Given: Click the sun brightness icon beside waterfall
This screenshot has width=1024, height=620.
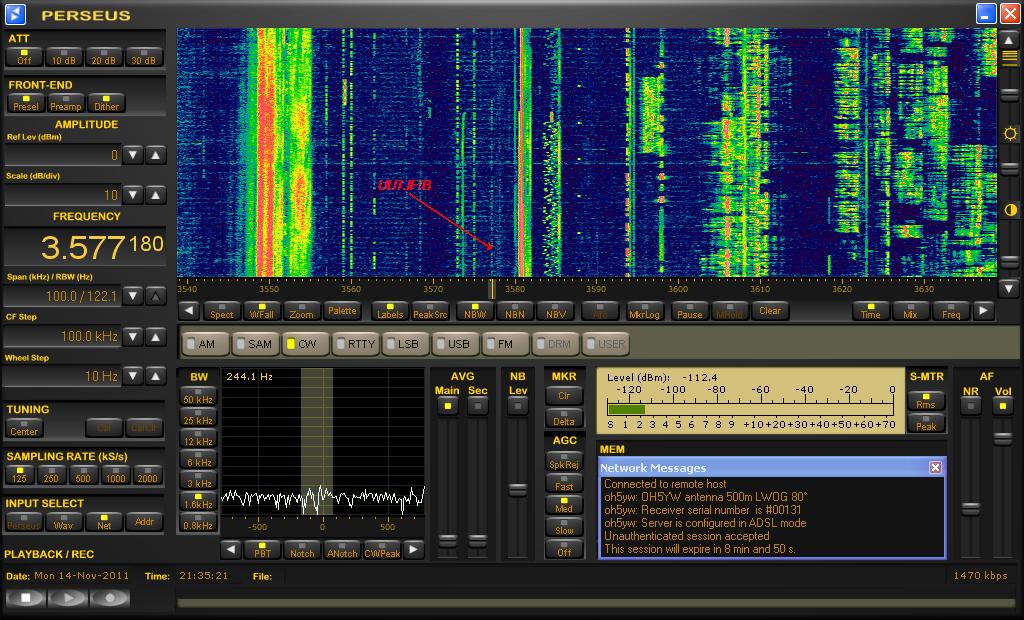Looking at the screenshot, I should pos(1010,134).
